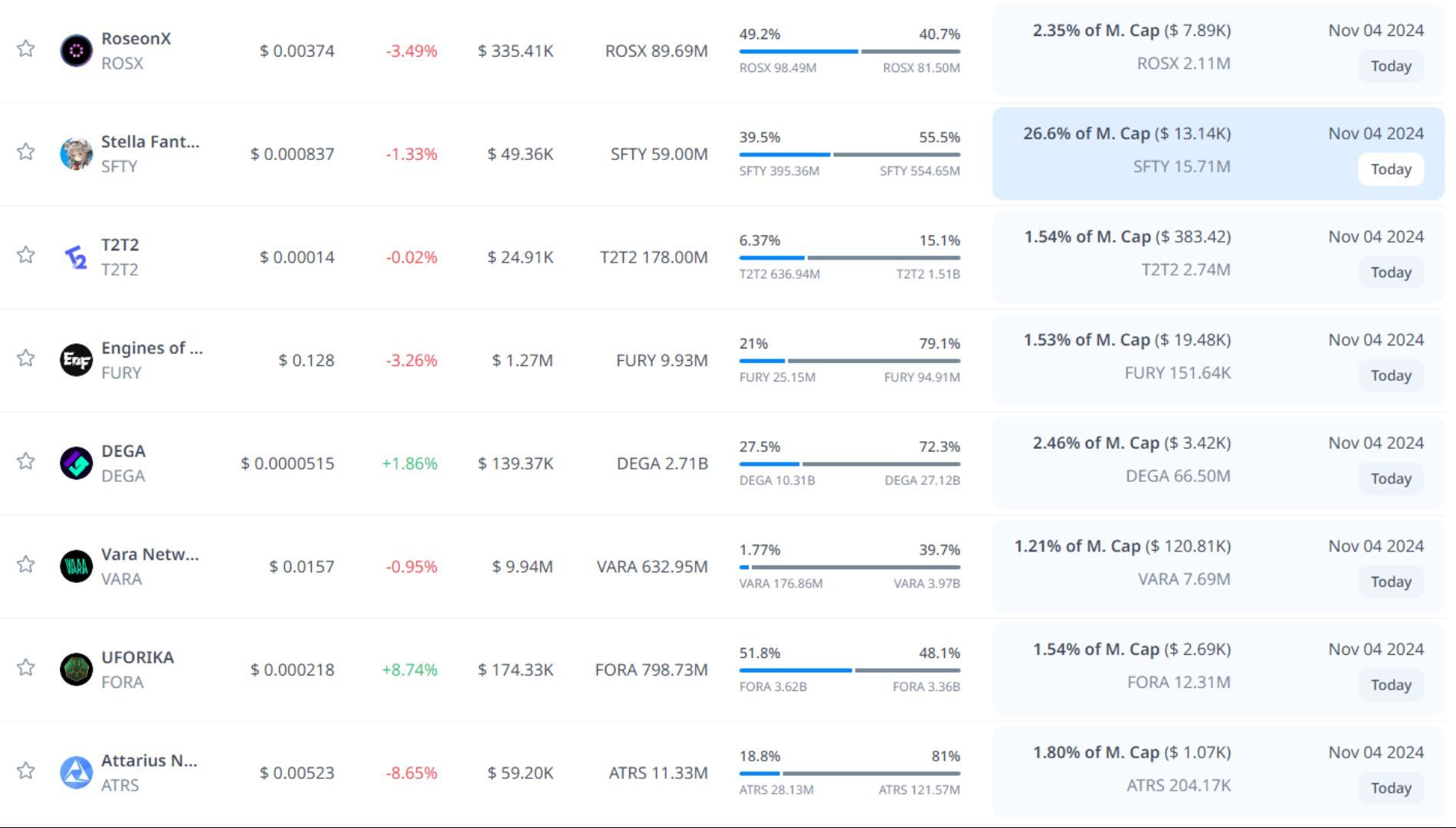Open the UFORIKA coin name link
The height and width of the screenshot is (828, 1456).
click(138, 658)
